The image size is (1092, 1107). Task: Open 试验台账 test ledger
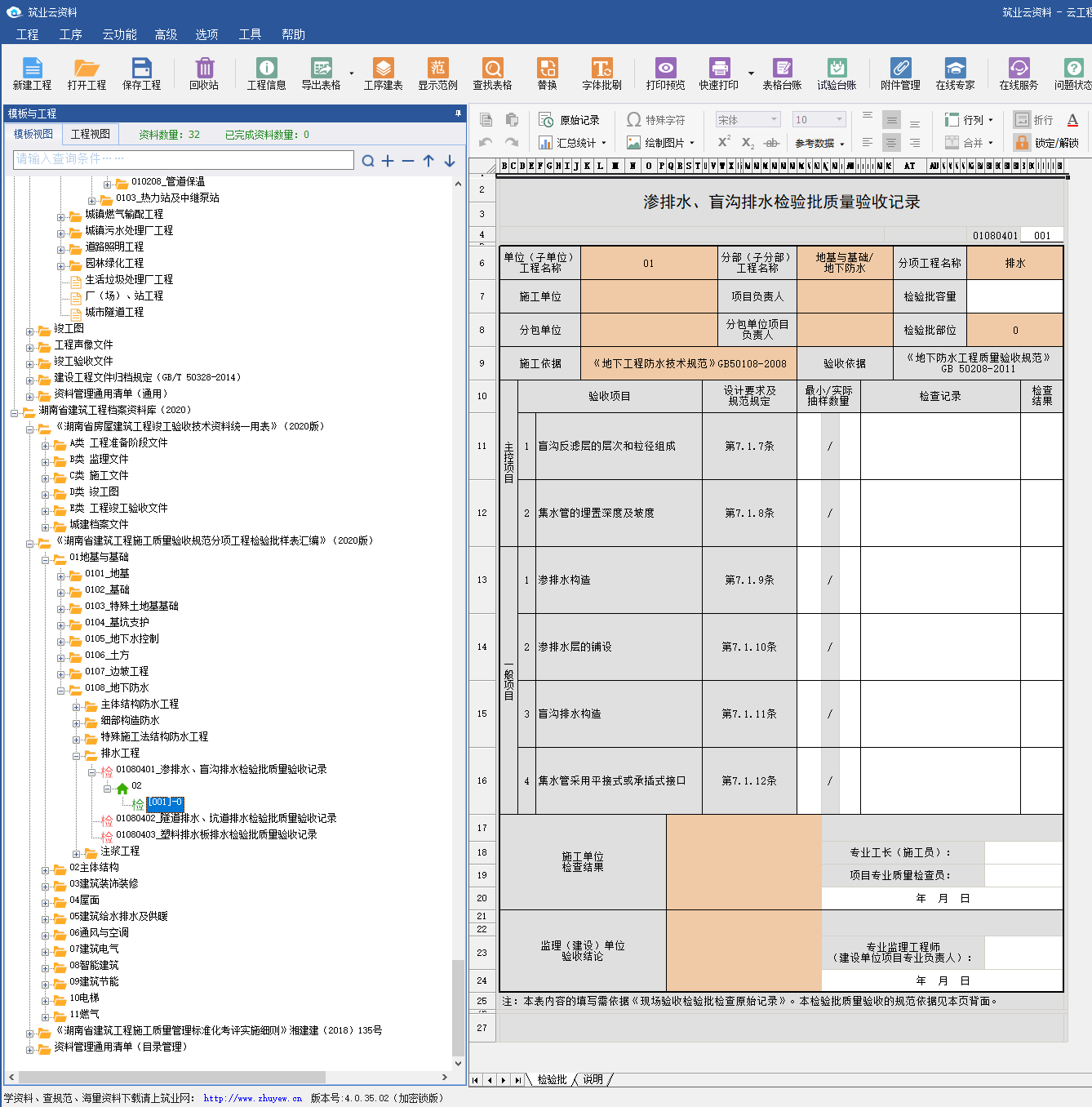pyautogui.click(x=837, y=73)
